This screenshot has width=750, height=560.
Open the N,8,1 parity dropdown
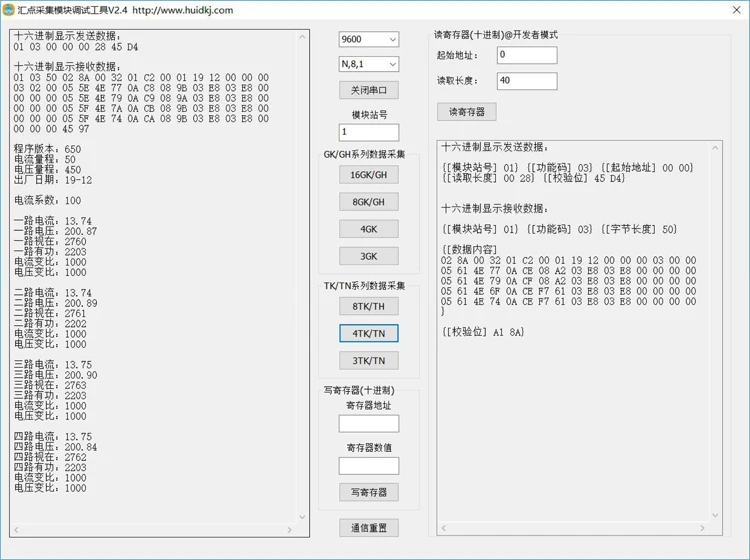point(369,64)
